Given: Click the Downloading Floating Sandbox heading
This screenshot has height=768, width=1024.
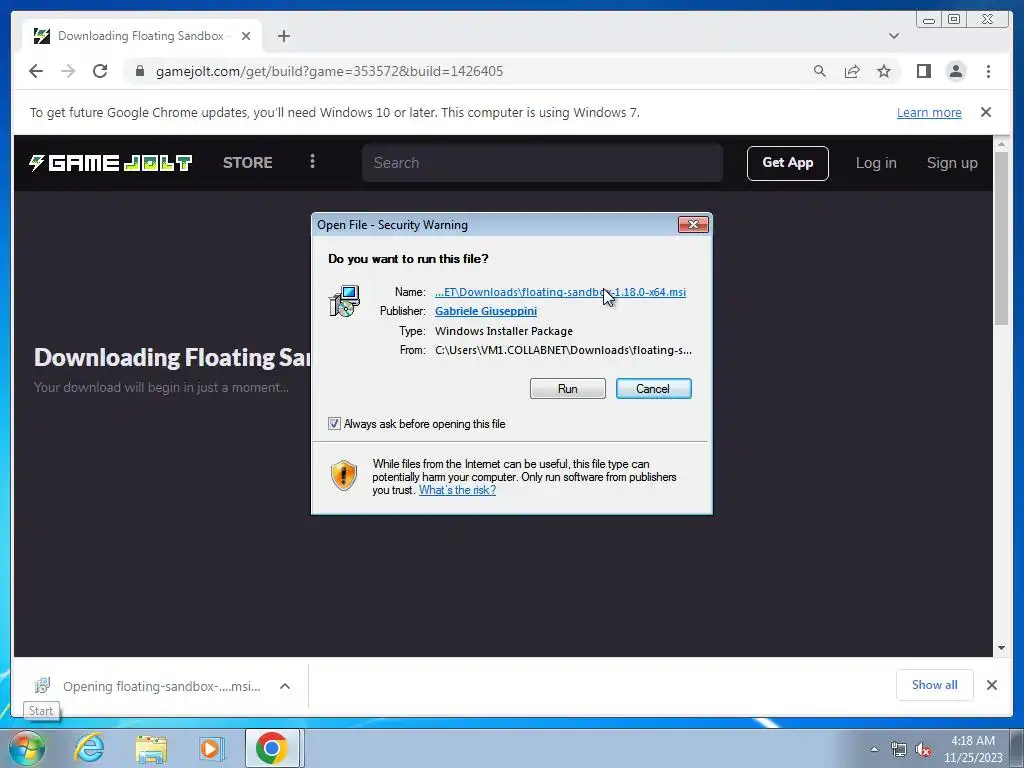Looking at the screenshot, I should tap(173, 357).
